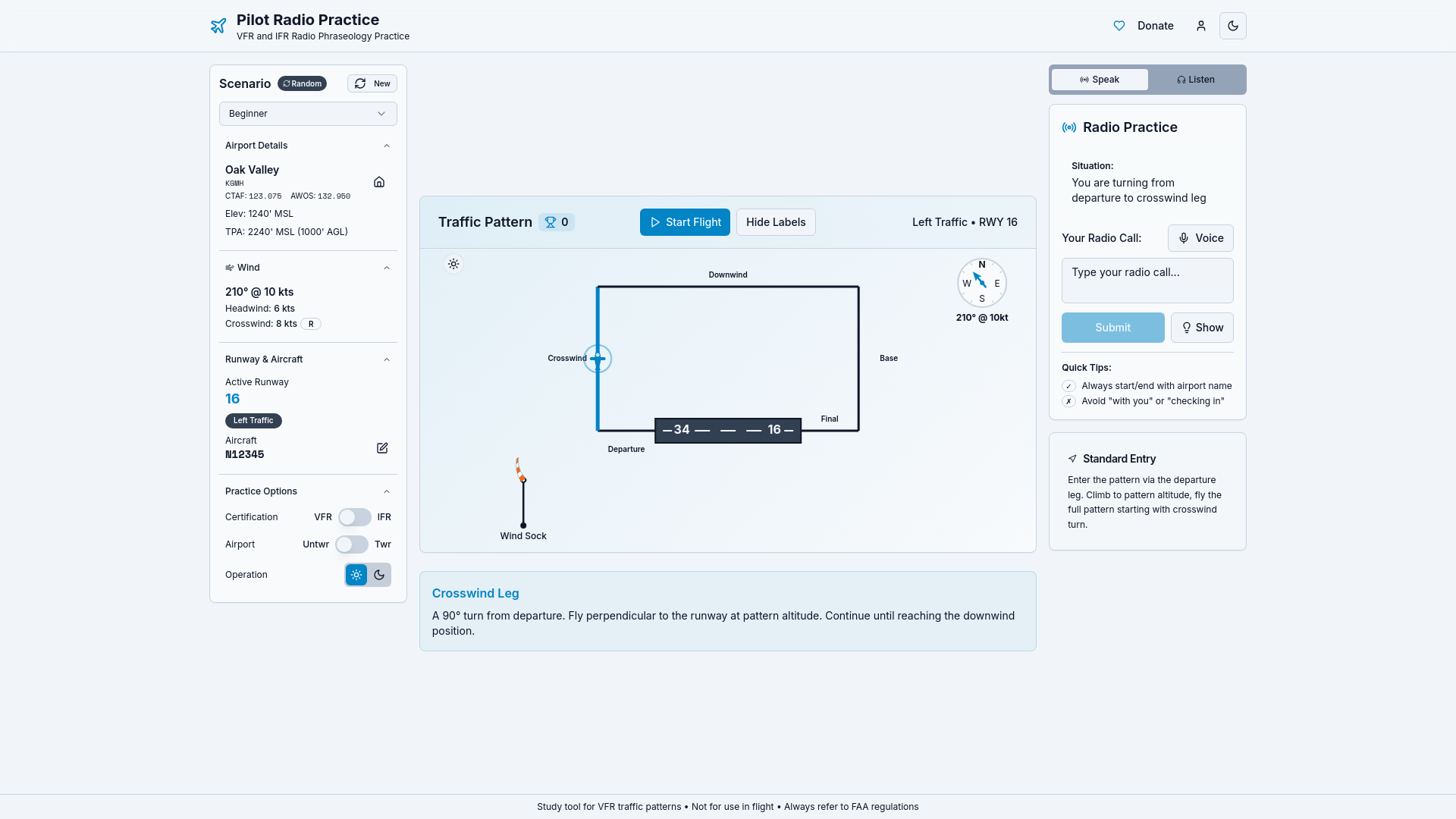1456x819 pixels.
Task: Click the Hide Labels button
Action: 776,222
